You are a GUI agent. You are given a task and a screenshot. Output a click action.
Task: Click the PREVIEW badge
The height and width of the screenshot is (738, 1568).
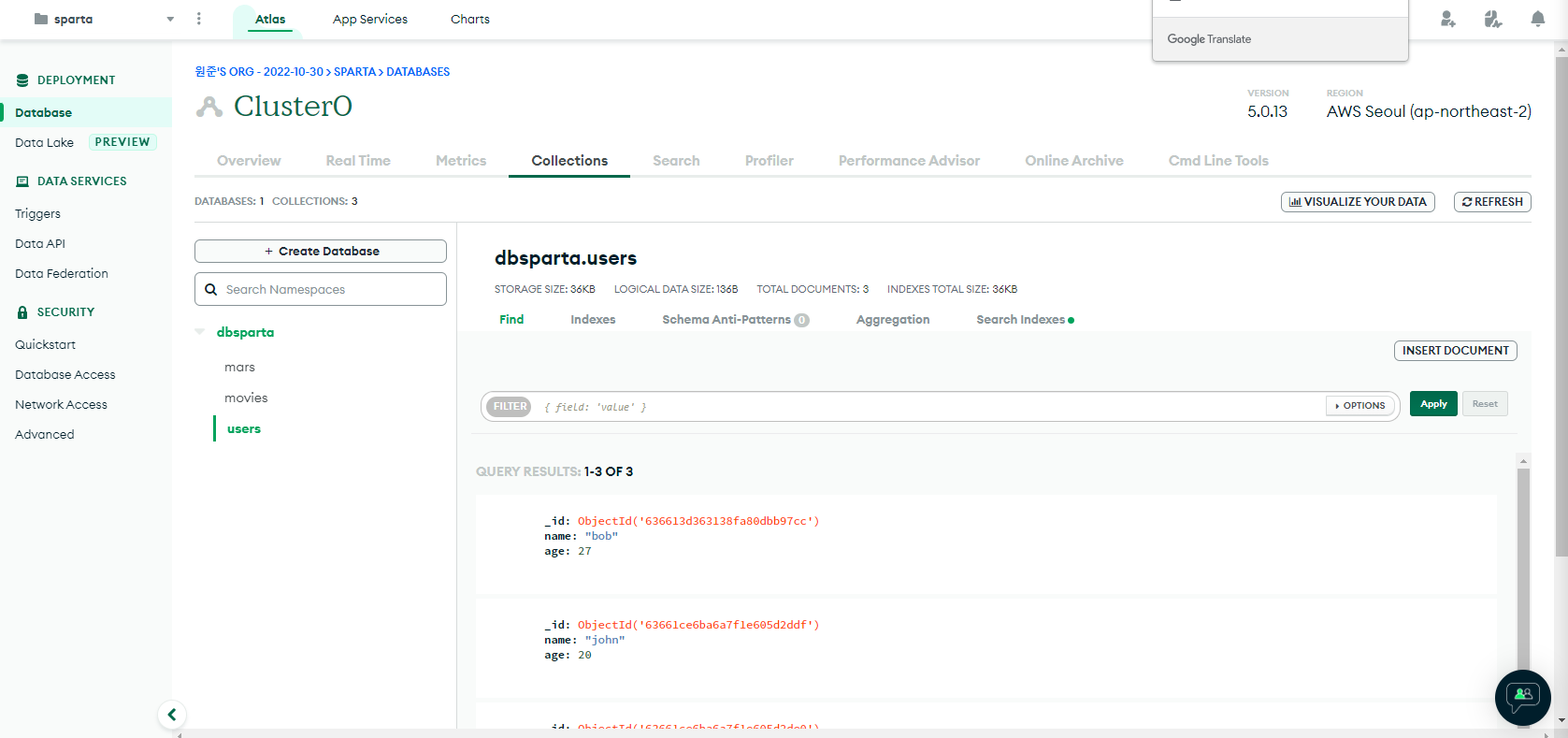(122, 142)
